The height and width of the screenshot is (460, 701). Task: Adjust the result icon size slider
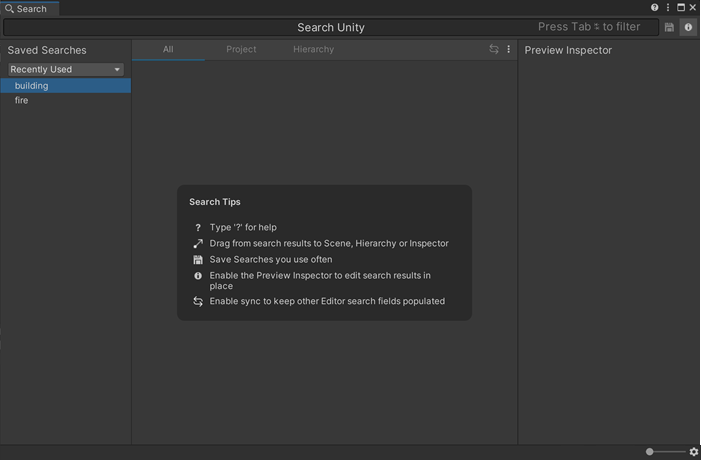tap(665, 452)
